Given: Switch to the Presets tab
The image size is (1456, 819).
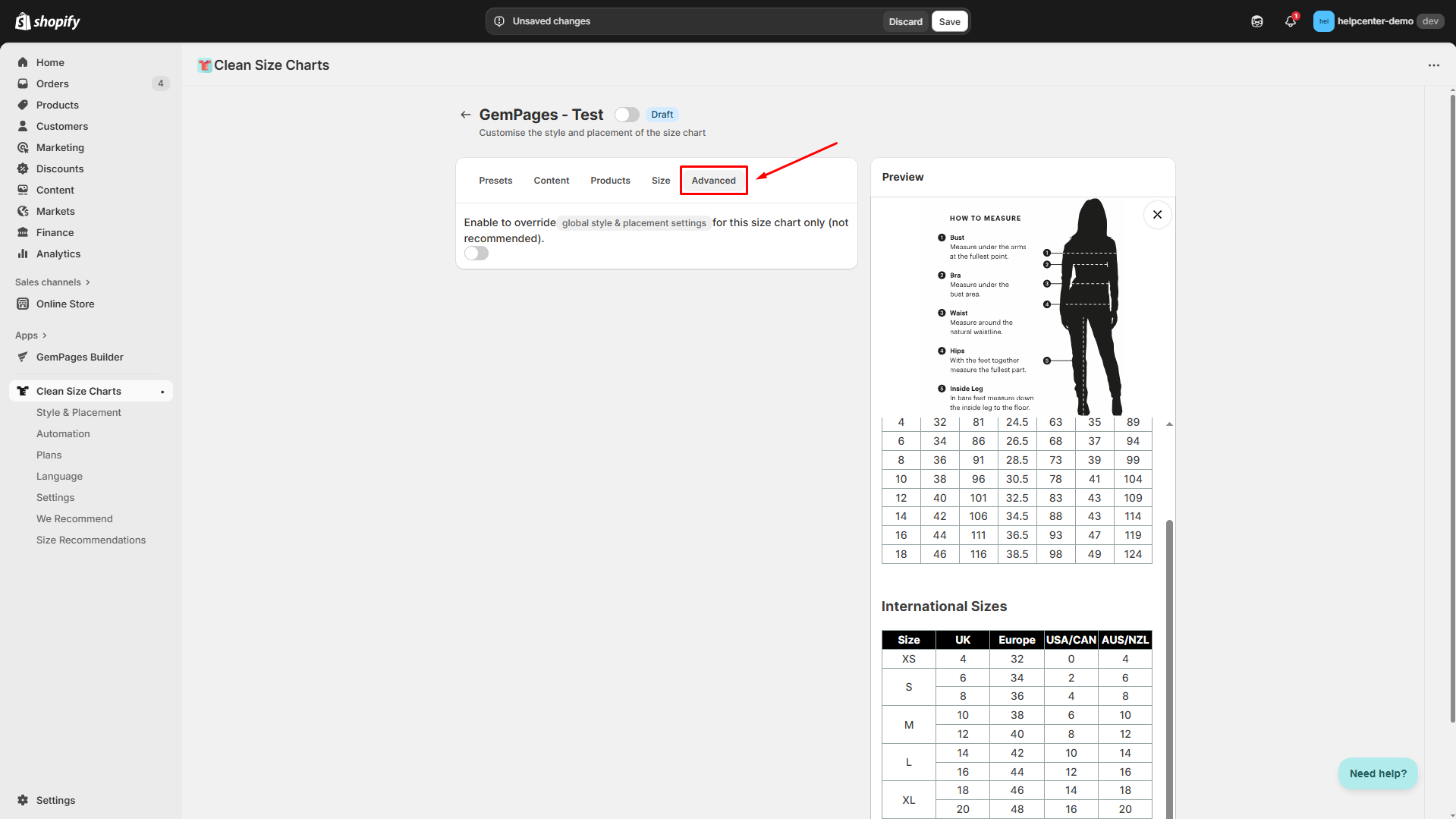Looking at the screenshot, I should click(495, 181).
